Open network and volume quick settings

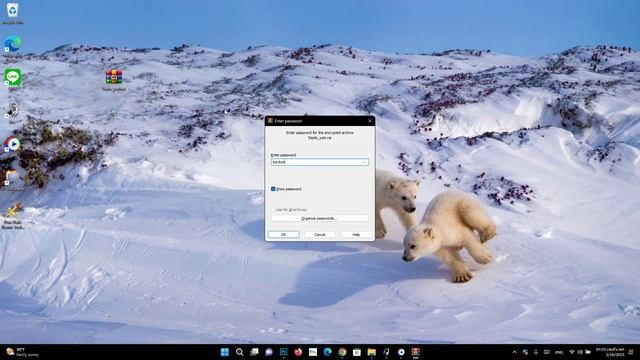(580, 352)
